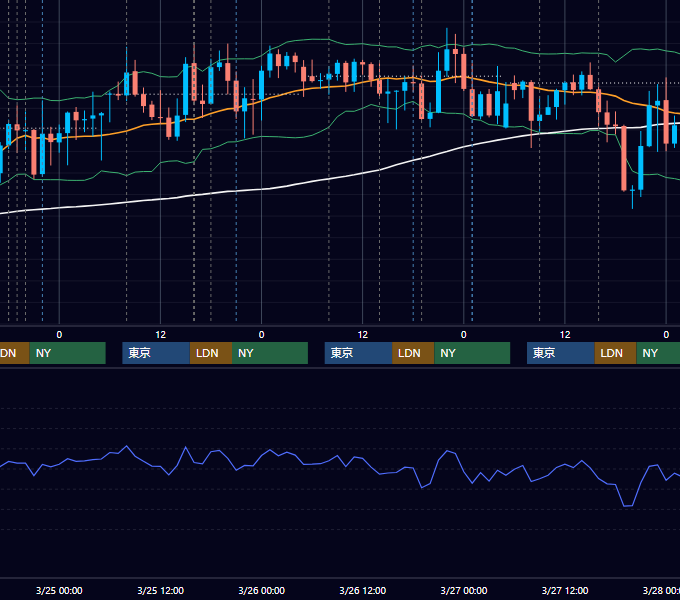Select the 東京 session block above 3/25 12:00
The height and width of the screenshot is (600, 680).
[156, 353]
